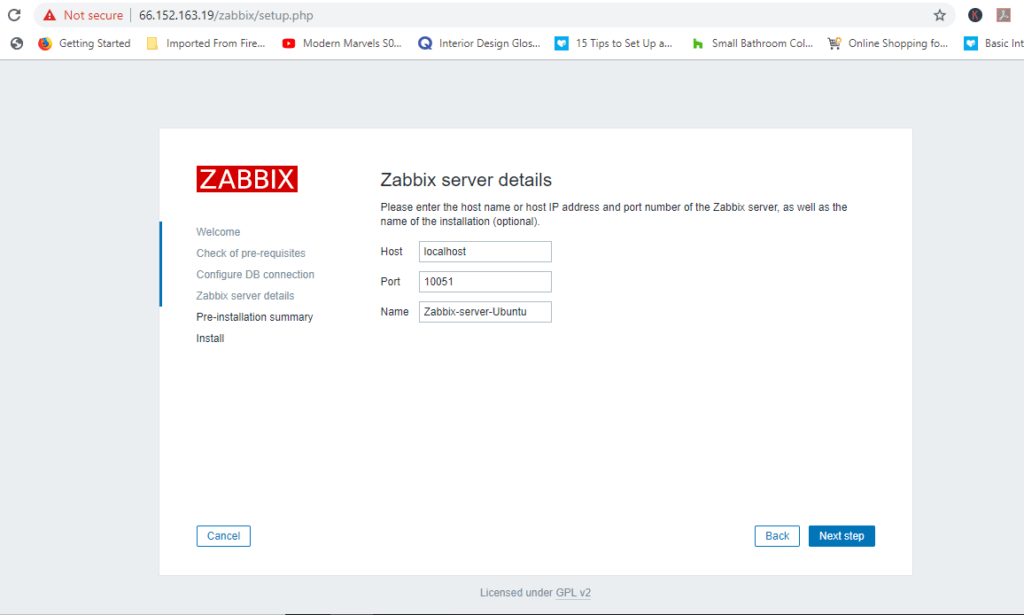Click the page reload icon
Viewport: 1024px width, 615px height.
13,15
